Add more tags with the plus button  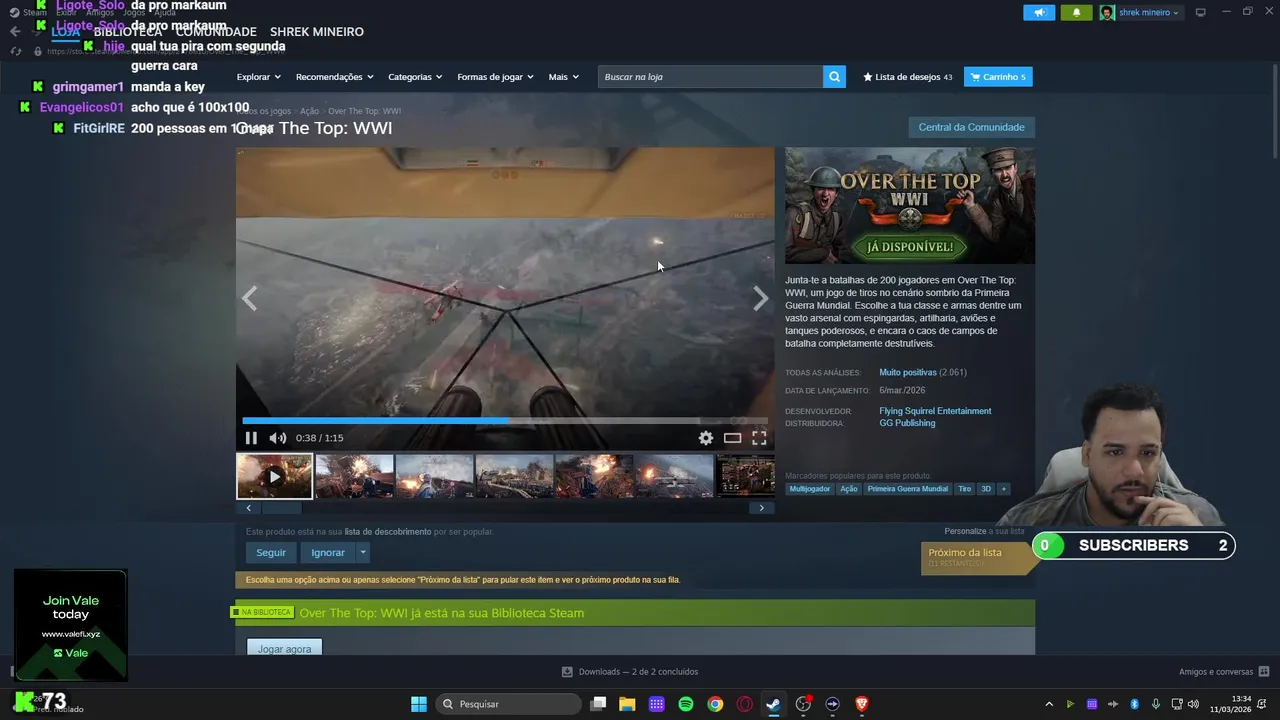point(1003,489)
